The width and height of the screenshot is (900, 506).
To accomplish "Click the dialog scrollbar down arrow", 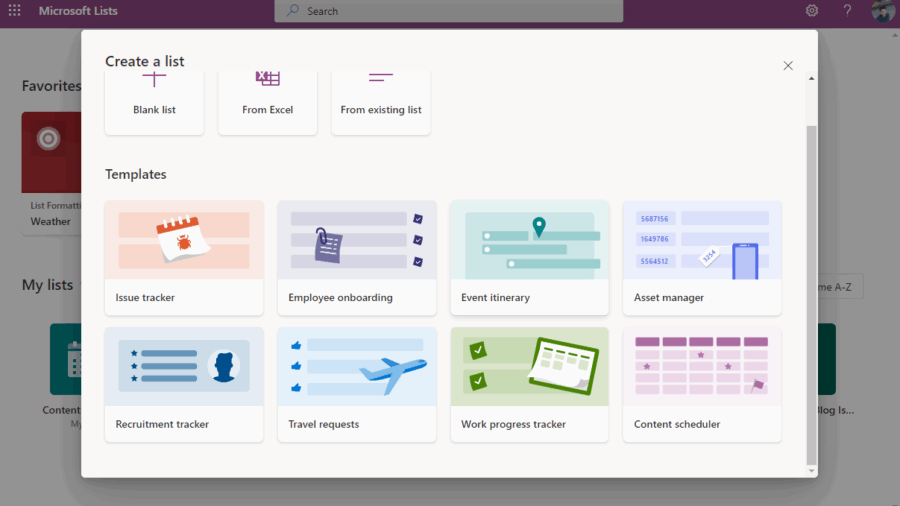I will 812,471.
